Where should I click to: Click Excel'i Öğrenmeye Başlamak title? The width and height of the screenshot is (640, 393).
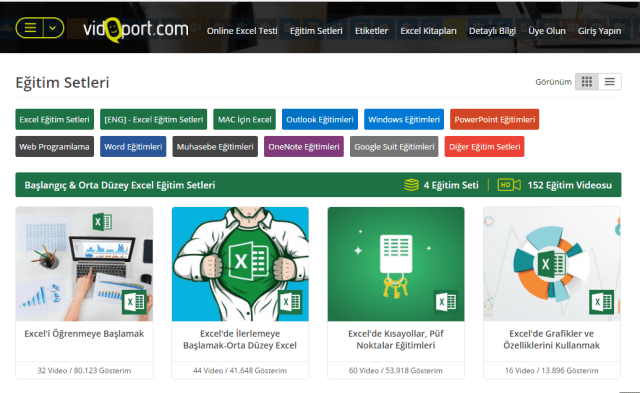[84, 334]
